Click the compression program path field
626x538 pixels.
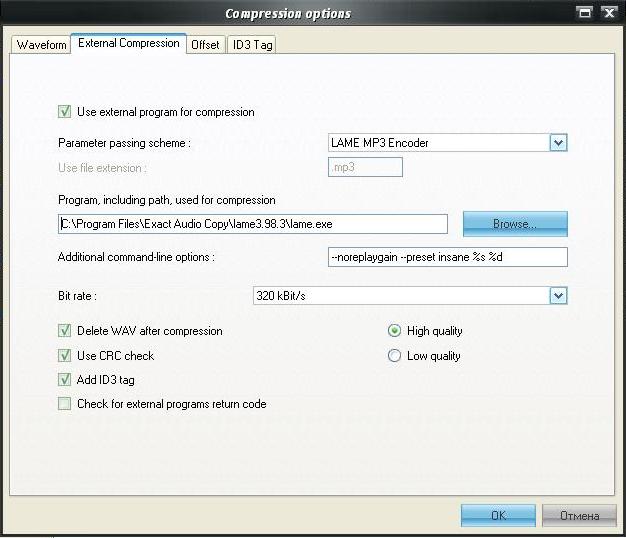[252, 224]
